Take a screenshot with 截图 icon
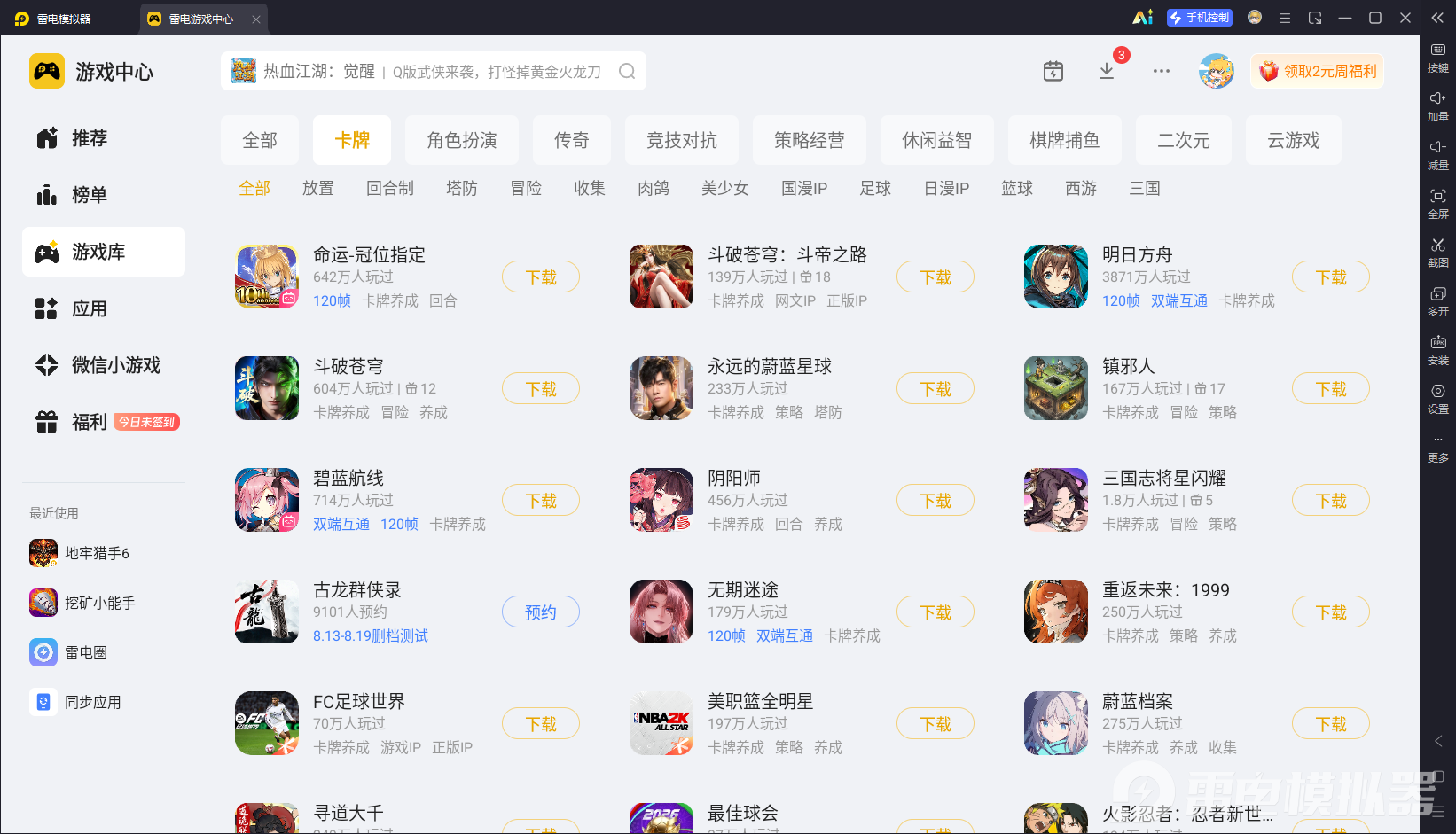 click(x=1438, y=253)
